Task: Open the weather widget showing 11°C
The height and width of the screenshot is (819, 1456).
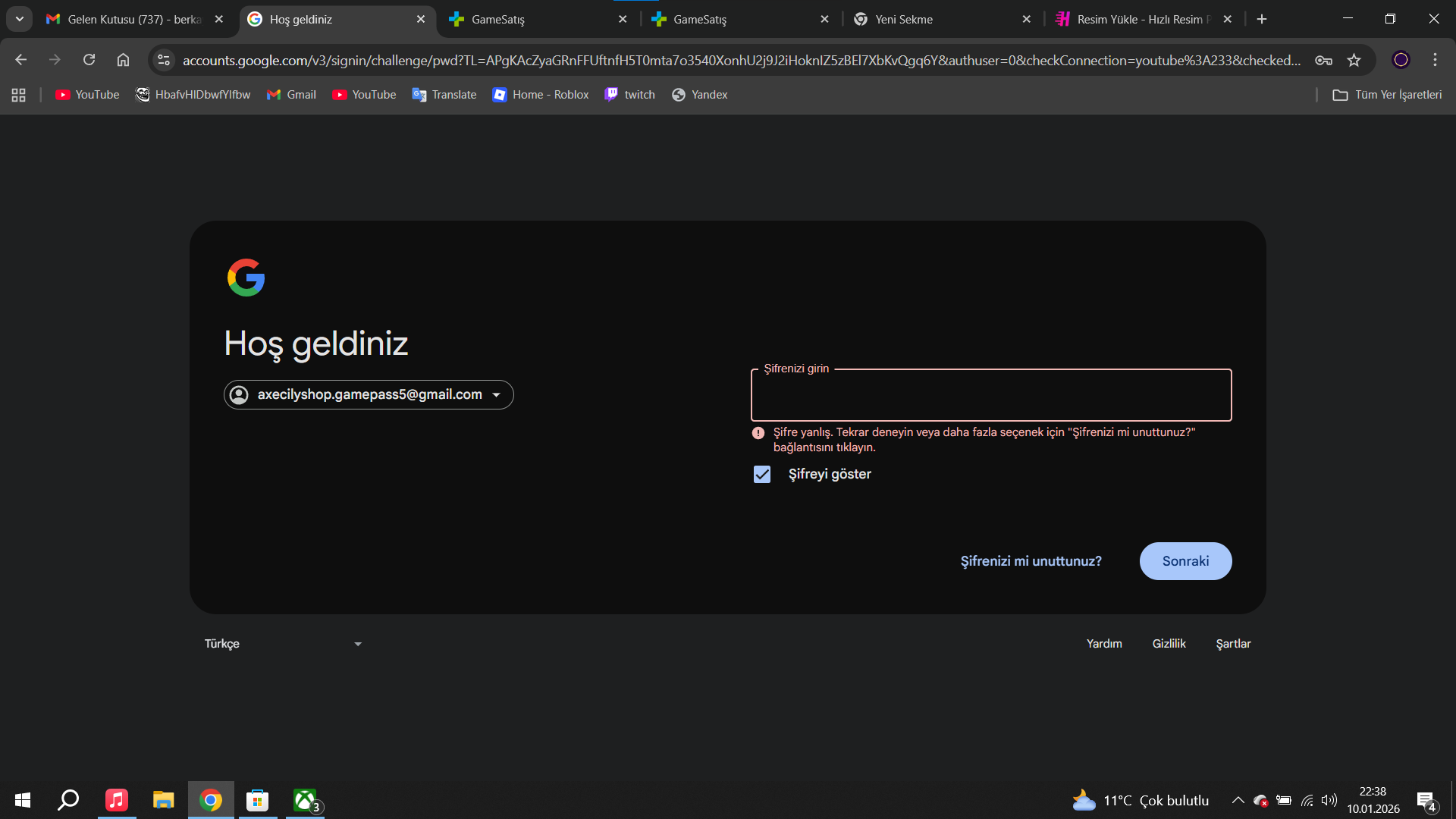Action: 1141,800
